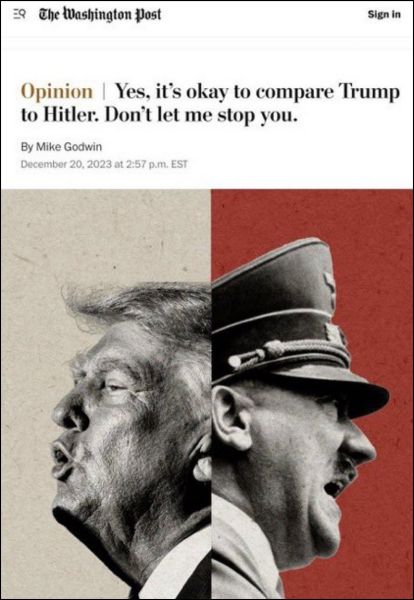
Task: Click the divider bar after Opinion label
Action: click(104, 92)
